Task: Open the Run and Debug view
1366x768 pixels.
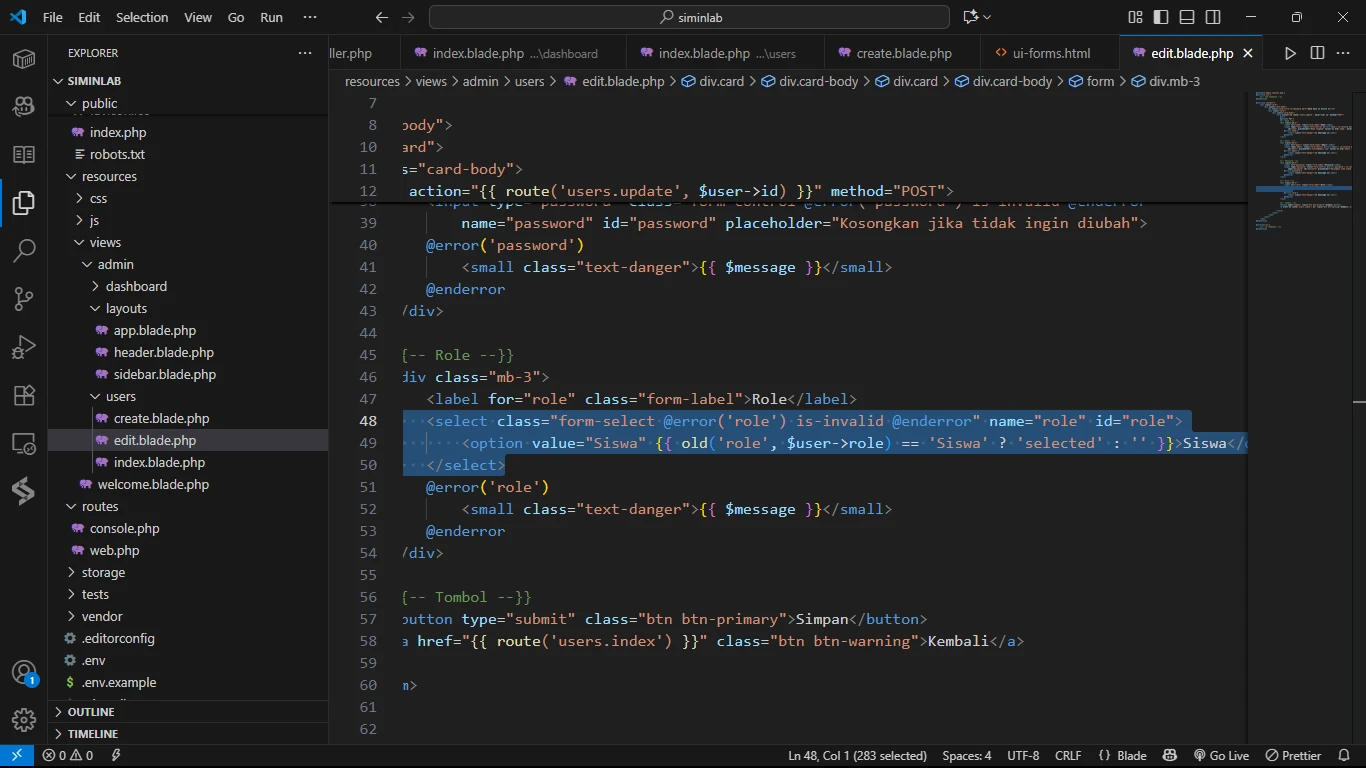Action: coord(24,347)
